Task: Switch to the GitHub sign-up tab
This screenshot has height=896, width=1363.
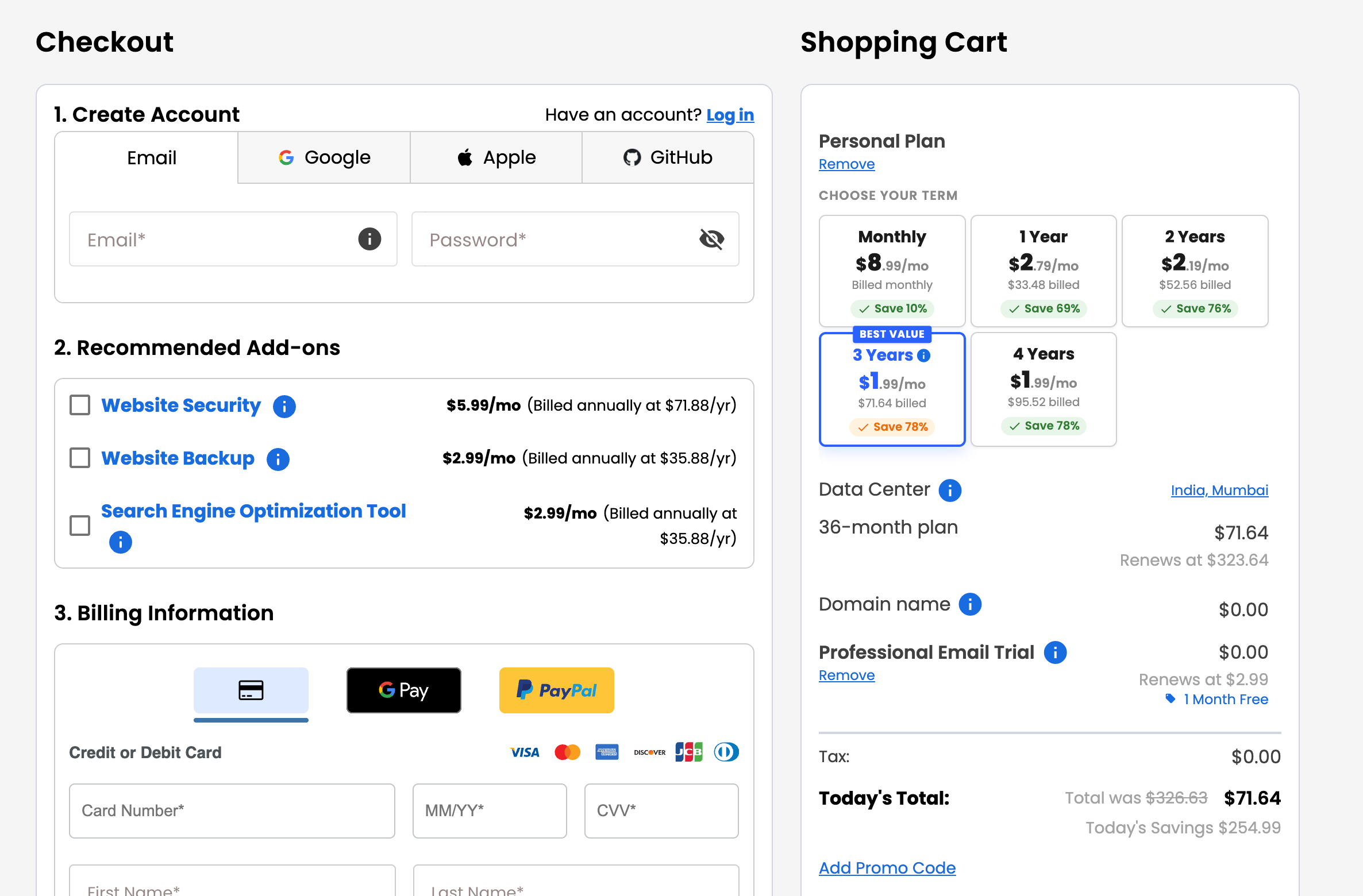Action: 668,158
